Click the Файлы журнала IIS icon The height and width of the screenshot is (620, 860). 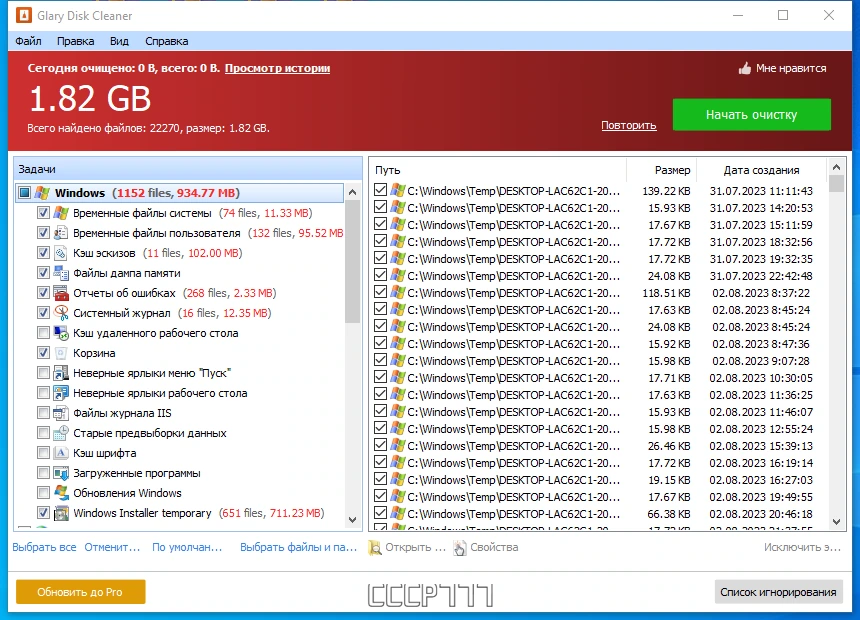[61, 413]
